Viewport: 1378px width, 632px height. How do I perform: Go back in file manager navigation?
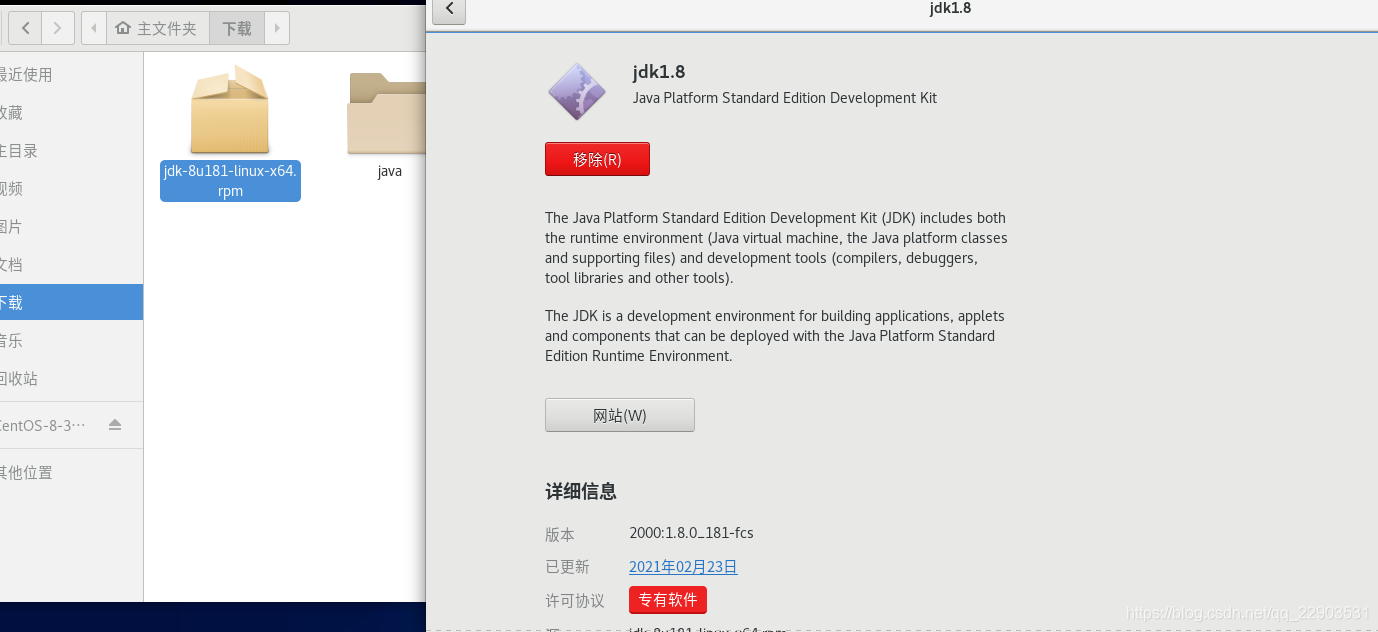(x=24, y=28)
